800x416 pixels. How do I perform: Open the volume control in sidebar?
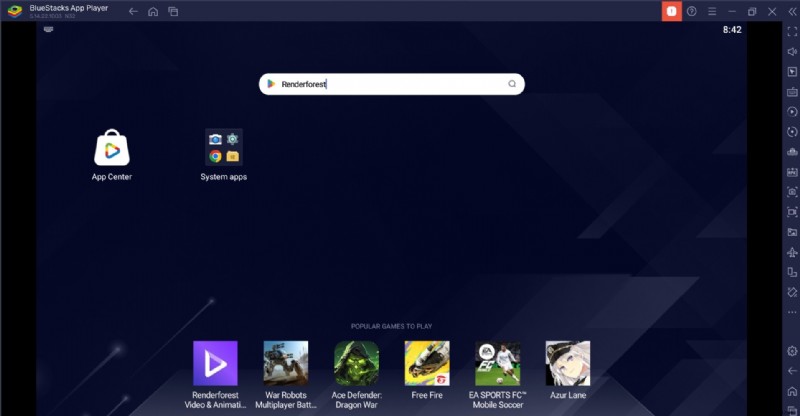pyautogui.click(x=792, y=52)
